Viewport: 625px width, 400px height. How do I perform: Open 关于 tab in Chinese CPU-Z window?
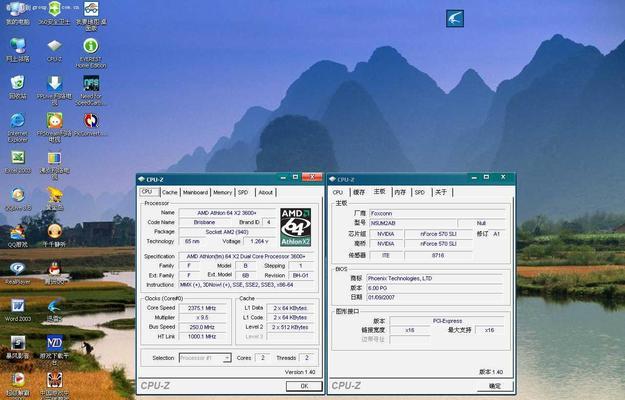(441, 192)
